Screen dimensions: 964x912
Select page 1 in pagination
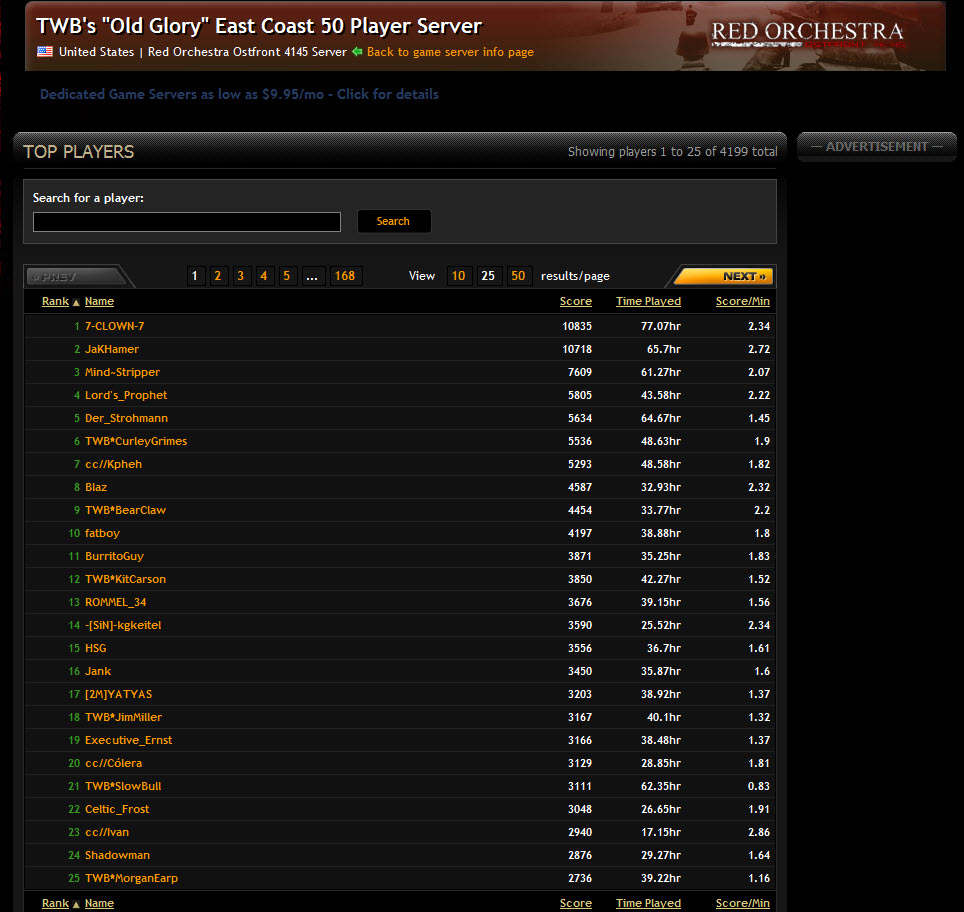pyautogui.click(x=195, y=276)
